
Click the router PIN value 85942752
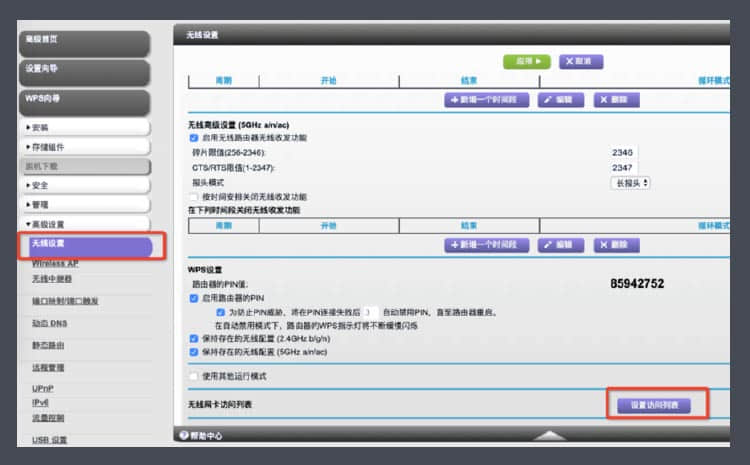pyautogui.click(x=637, y=284)
